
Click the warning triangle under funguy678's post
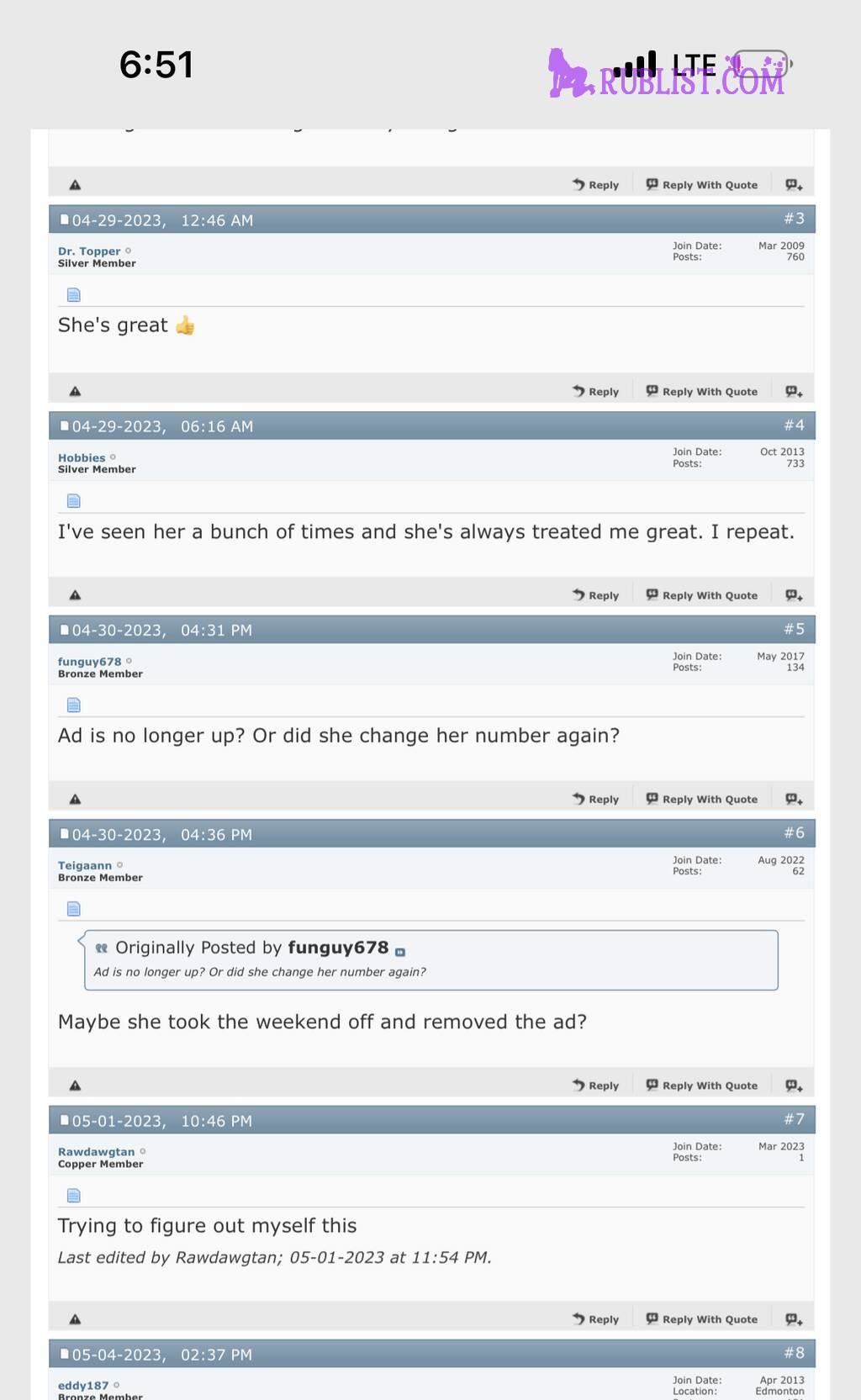click(75, 799)
